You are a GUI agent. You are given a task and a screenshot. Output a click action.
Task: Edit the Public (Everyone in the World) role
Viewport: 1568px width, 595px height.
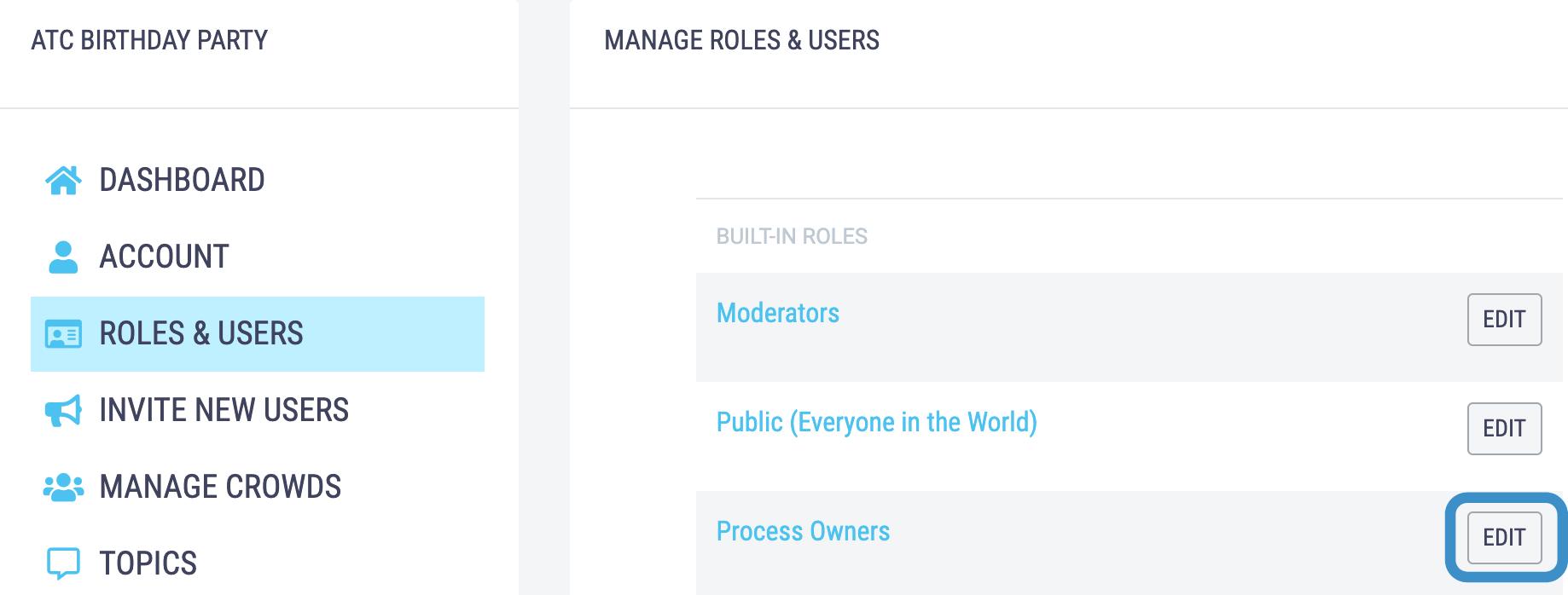(x=1504, y=429)
